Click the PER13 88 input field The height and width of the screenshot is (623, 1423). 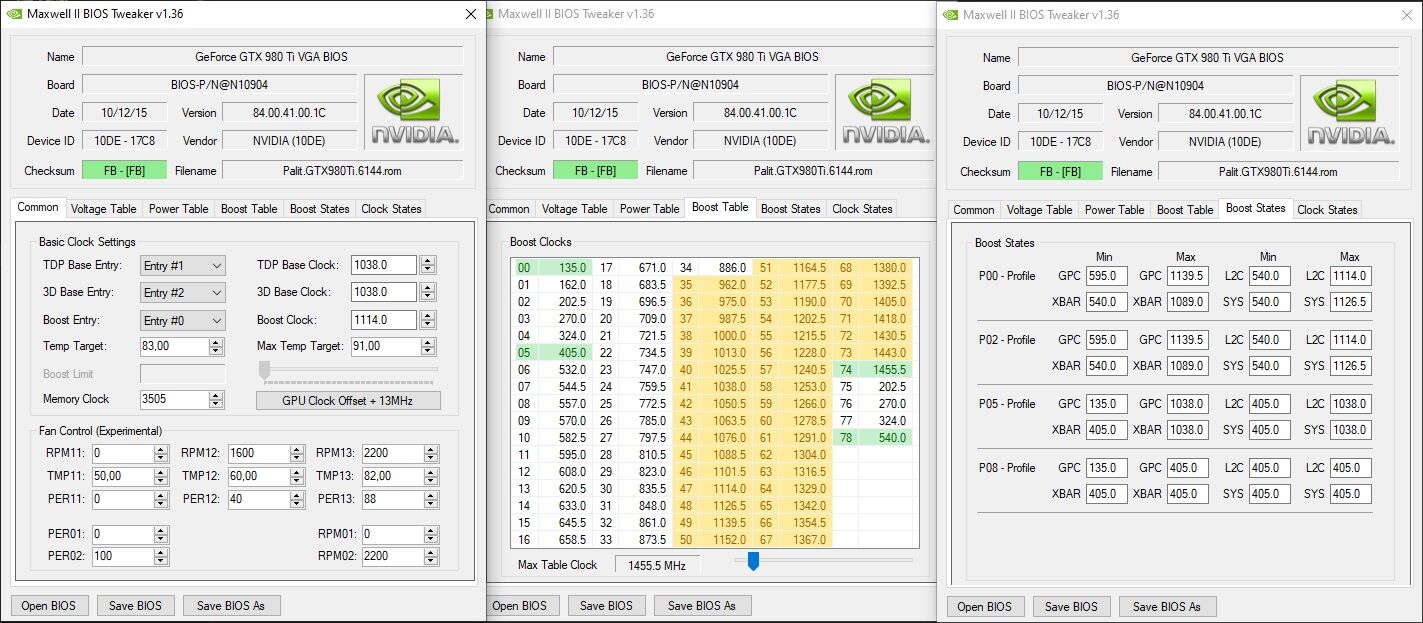(392, 499)
